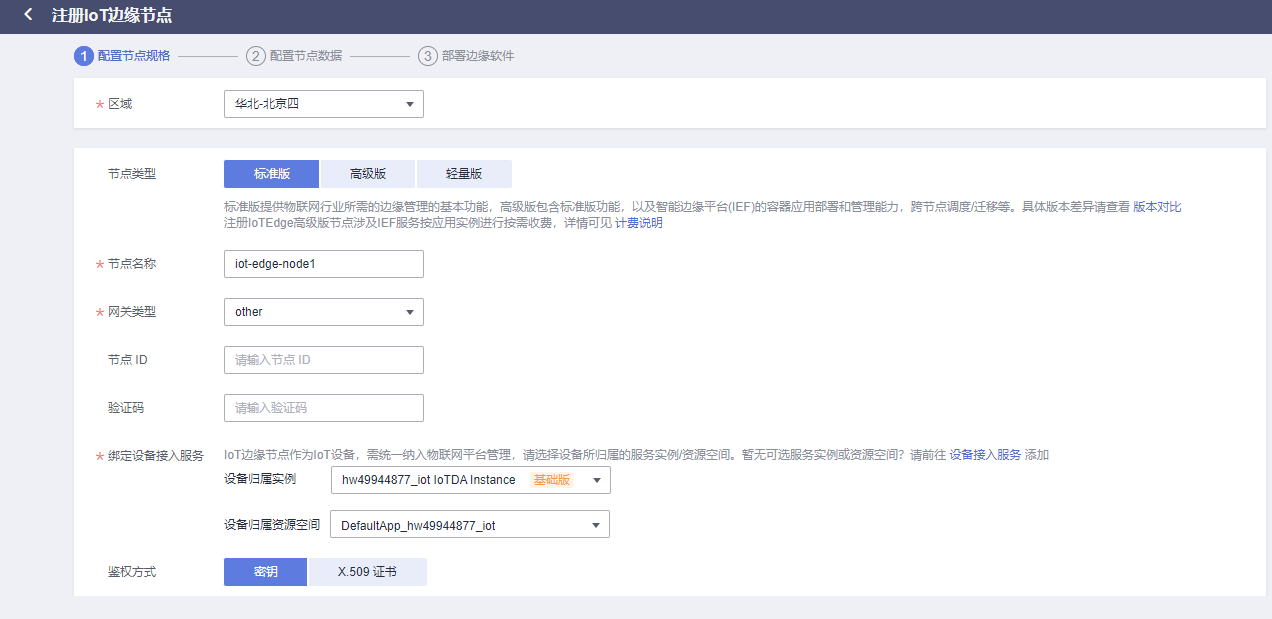
Task: Click the 基础版 badge in instance dropdown
Action: pos(552,480)
